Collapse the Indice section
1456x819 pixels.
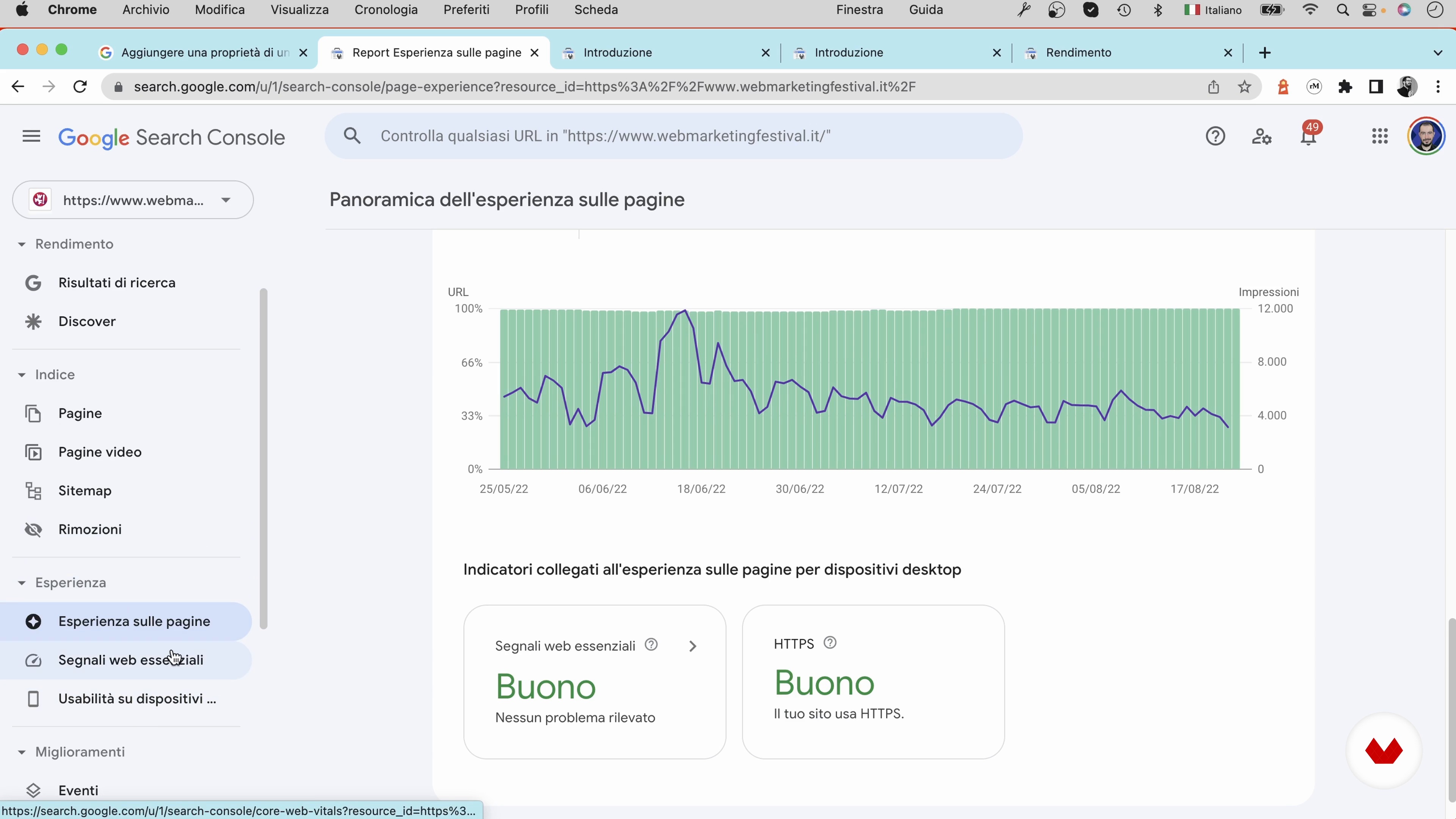pyautogui.click(x=22, y=375)
